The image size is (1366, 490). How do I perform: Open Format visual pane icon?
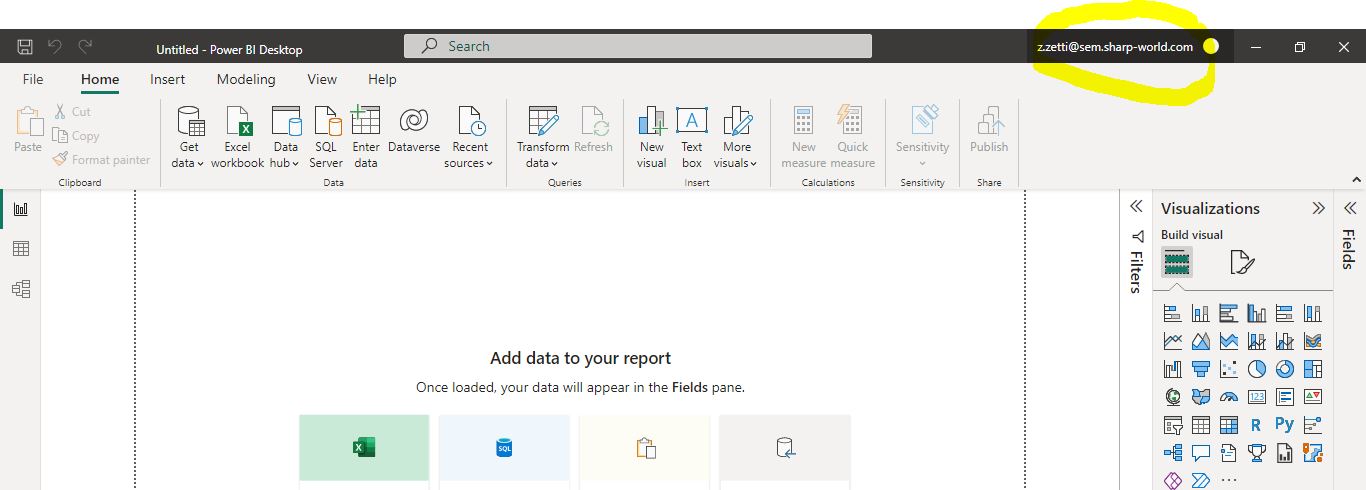[1241, 263]
